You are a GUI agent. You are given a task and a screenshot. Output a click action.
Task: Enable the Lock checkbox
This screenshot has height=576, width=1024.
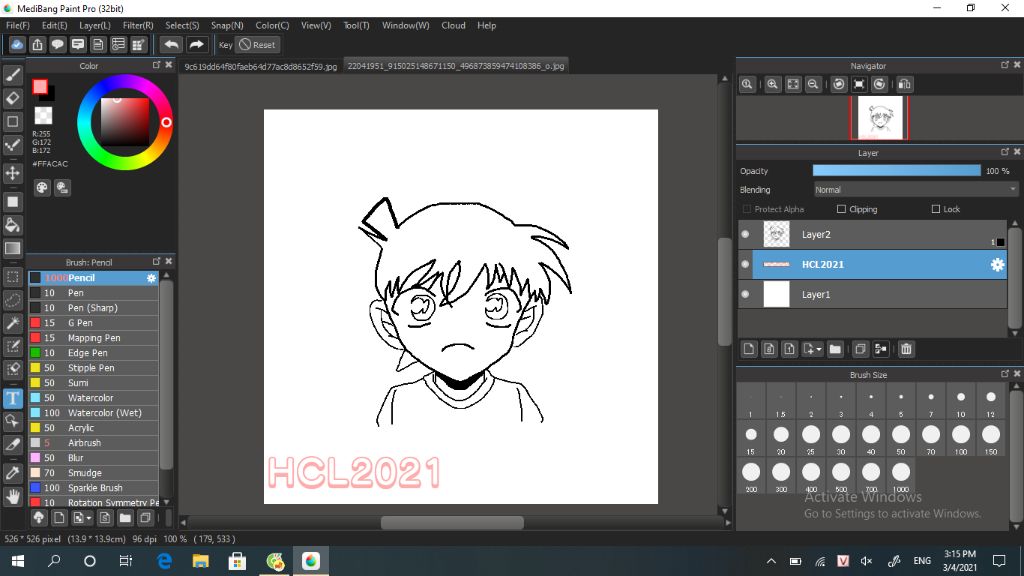[x=936, y=209]
